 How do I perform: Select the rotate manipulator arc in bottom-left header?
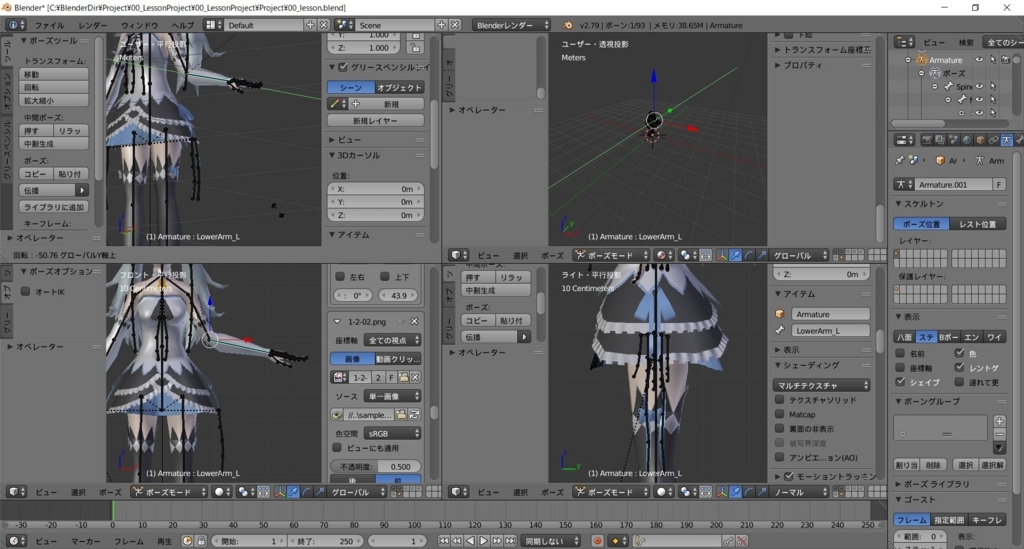tap(306, 492)
